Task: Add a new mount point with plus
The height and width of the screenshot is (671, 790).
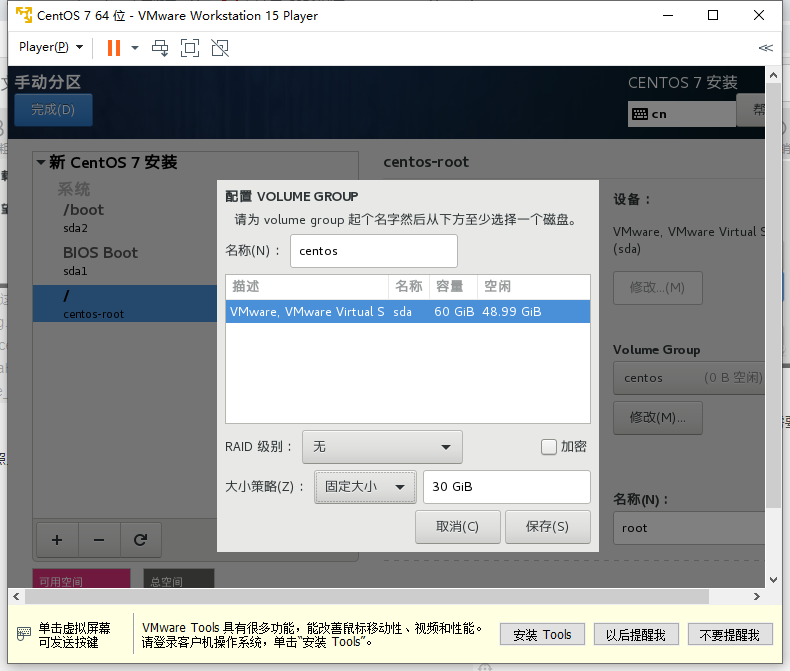Action: pyautogui.click(x=57, y=540)
